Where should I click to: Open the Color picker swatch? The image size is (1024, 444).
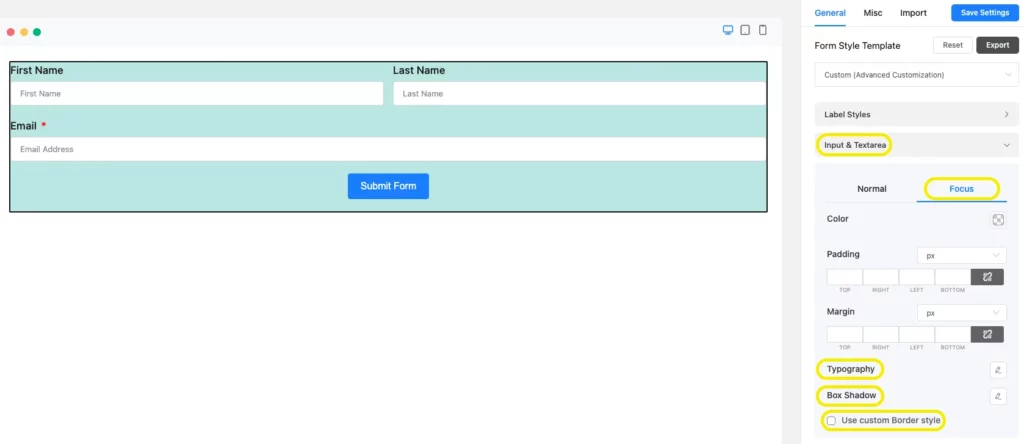(x=998, y=220)
